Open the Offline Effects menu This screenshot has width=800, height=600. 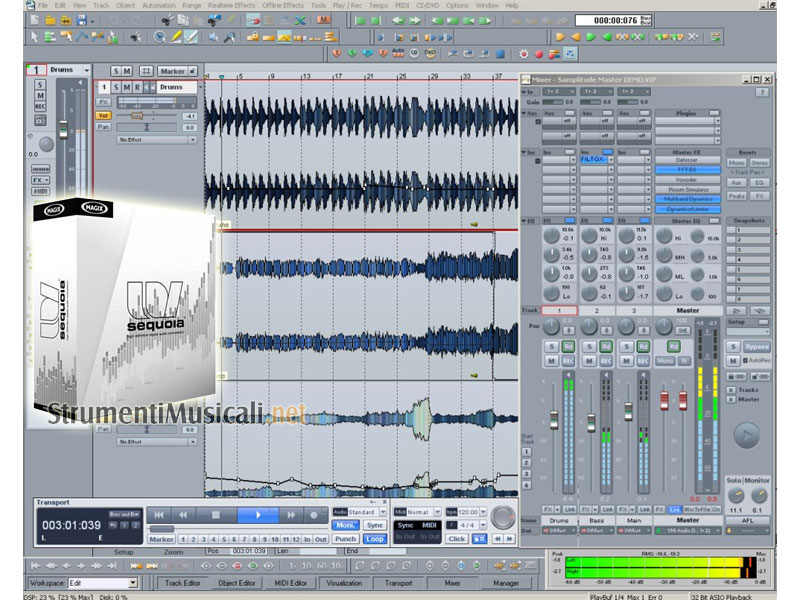(283, 5)
